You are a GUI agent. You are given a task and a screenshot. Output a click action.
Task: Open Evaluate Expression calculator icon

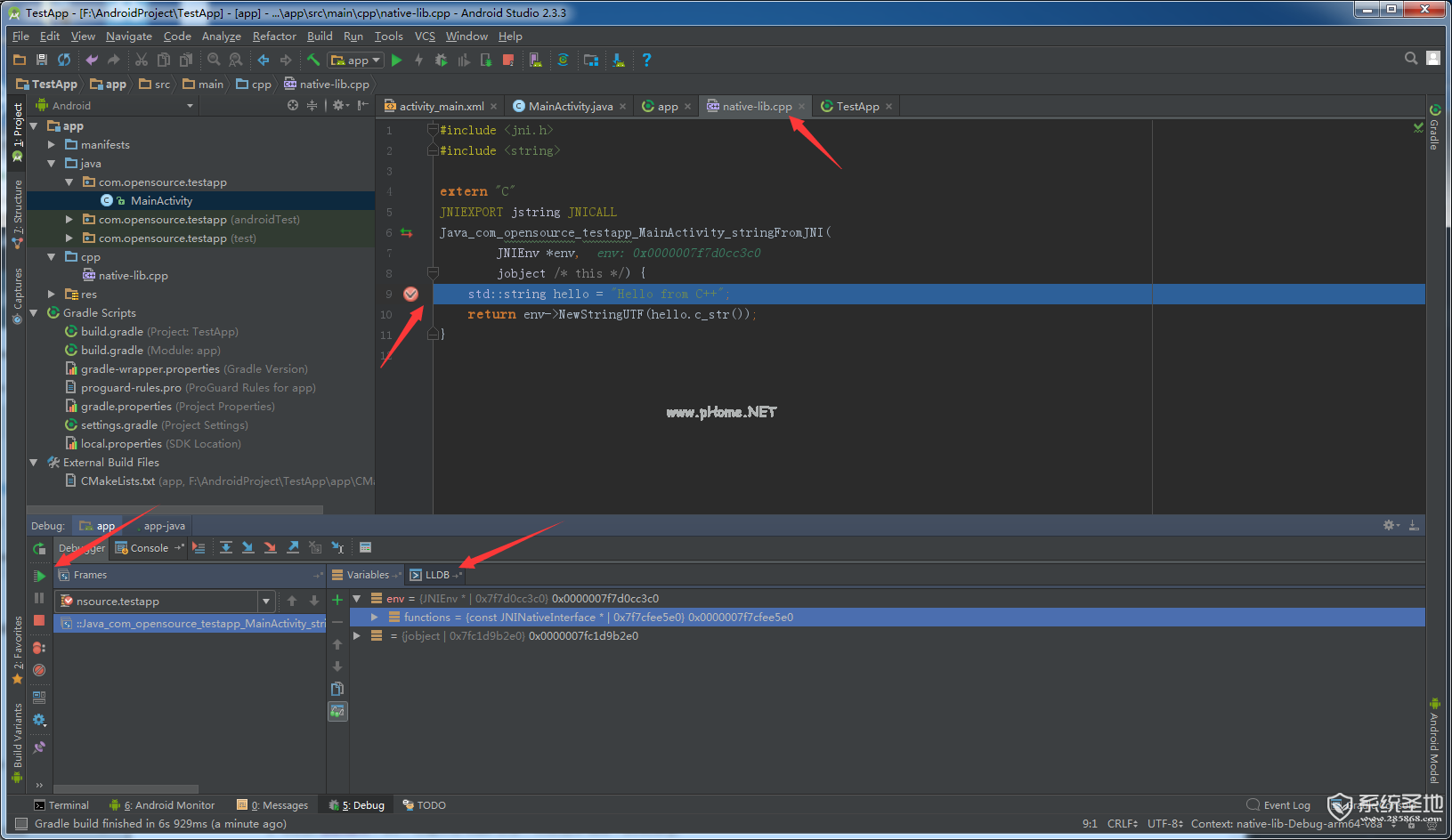click(365, 548)
